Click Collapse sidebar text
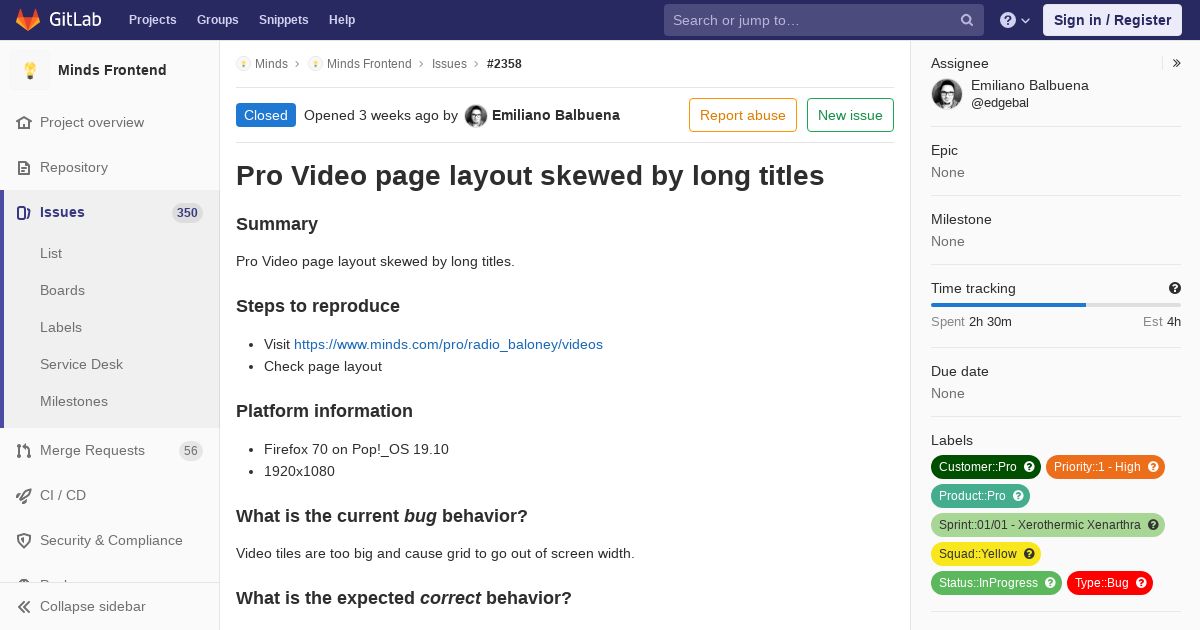The height and width of the screenshot is (630, 1200). [x=93, y=607]
